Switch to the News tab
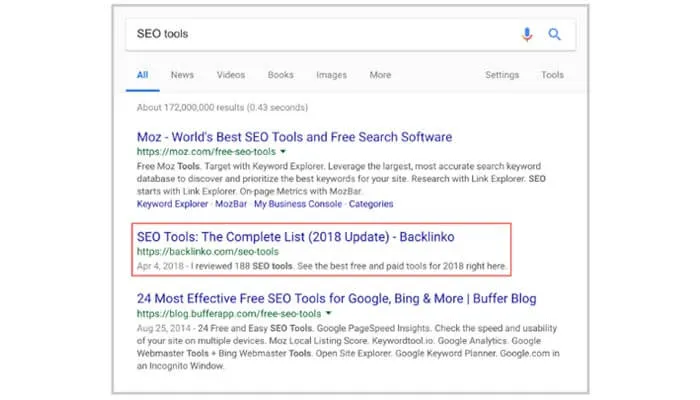The image size is (700, 400). pyautogui.click(x=182, y=75)
